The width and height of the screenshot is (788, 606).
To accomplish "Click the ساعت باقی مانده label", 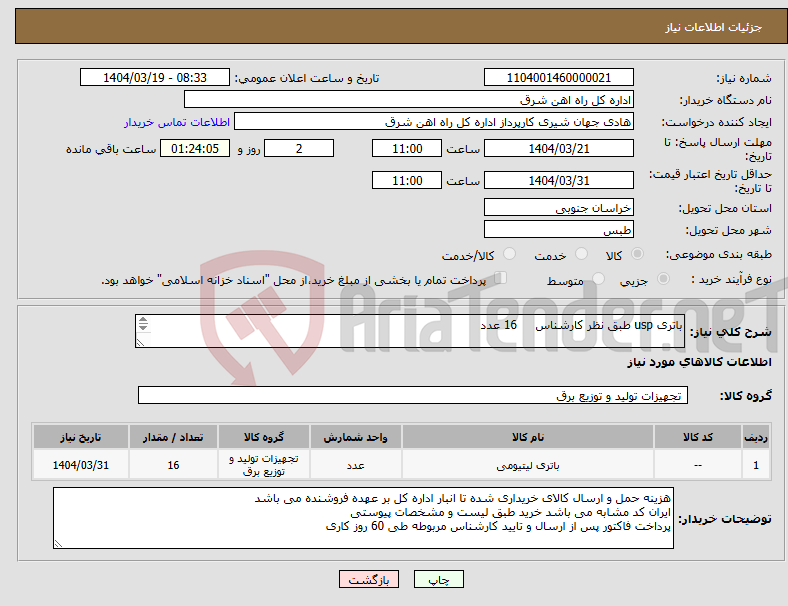I will point(111,149).
